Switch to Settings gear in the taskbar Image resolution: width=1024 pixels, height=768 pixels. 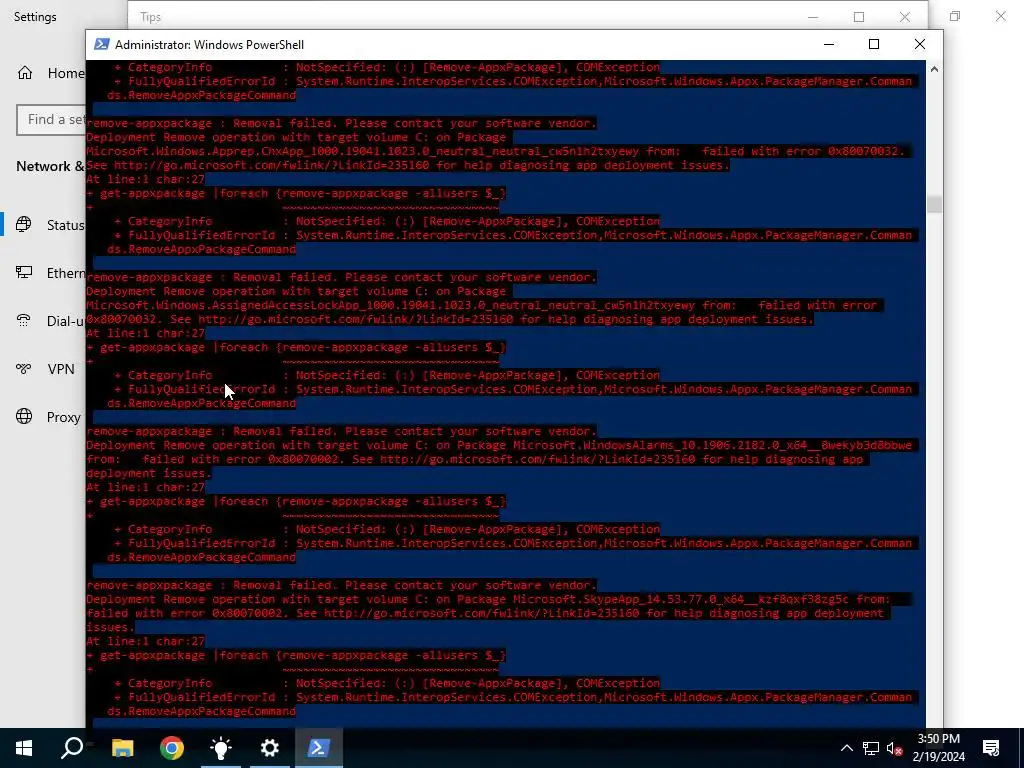click(270, 748)
